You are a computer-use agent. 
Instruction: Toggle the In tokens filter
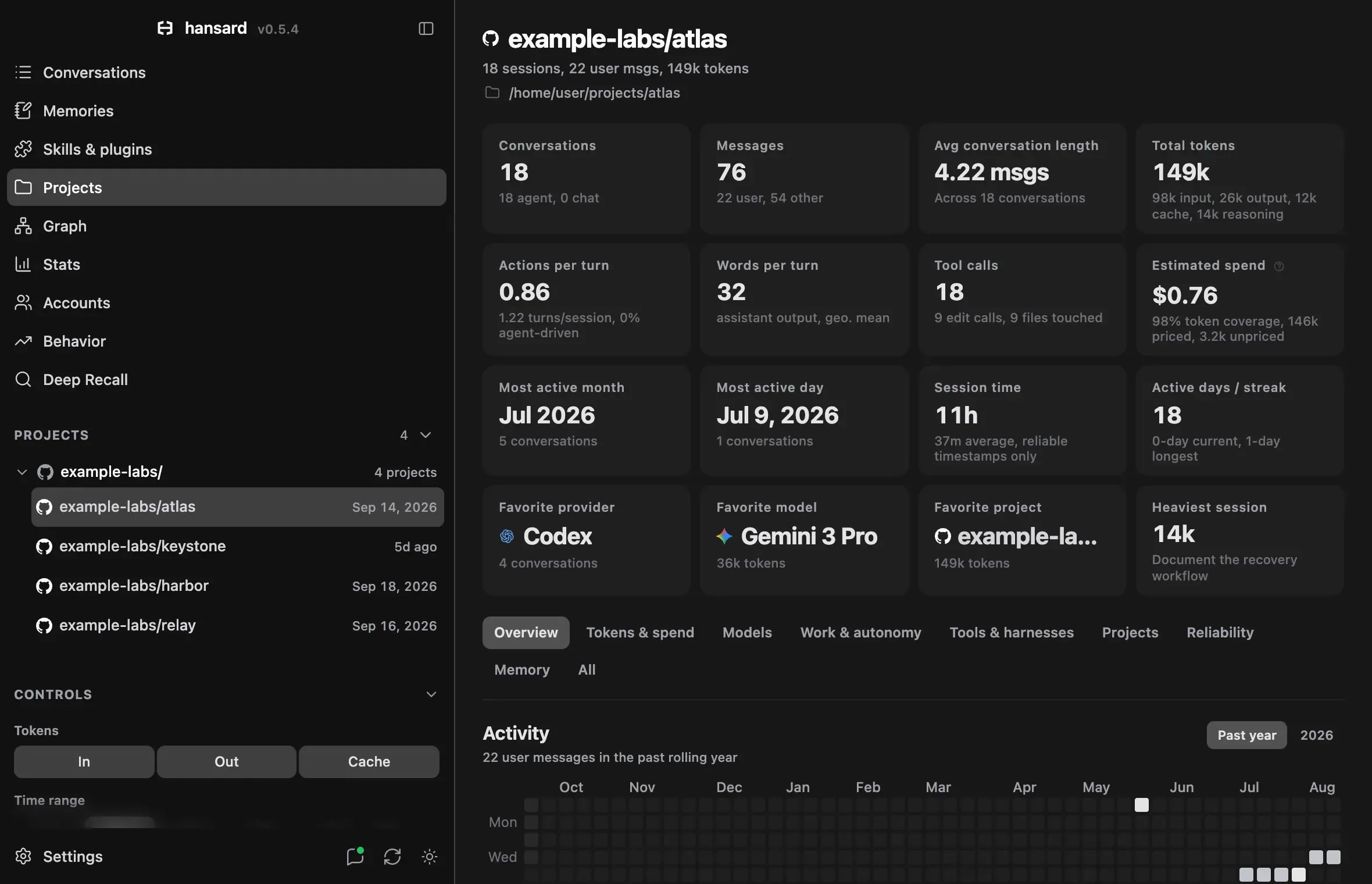pos(84,761)
